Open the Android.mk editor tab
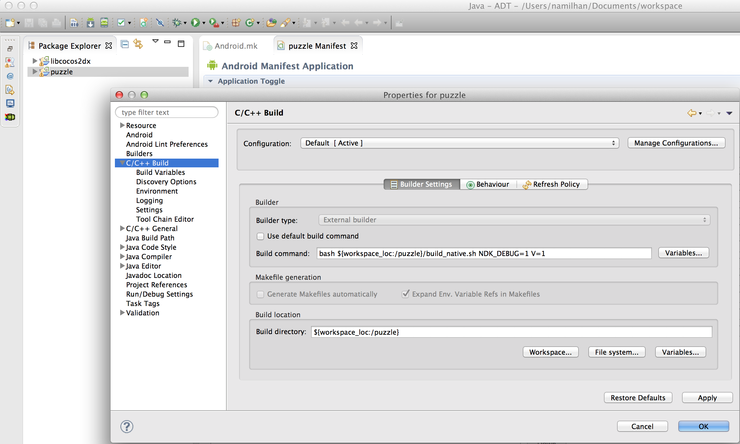 point(230,46)
